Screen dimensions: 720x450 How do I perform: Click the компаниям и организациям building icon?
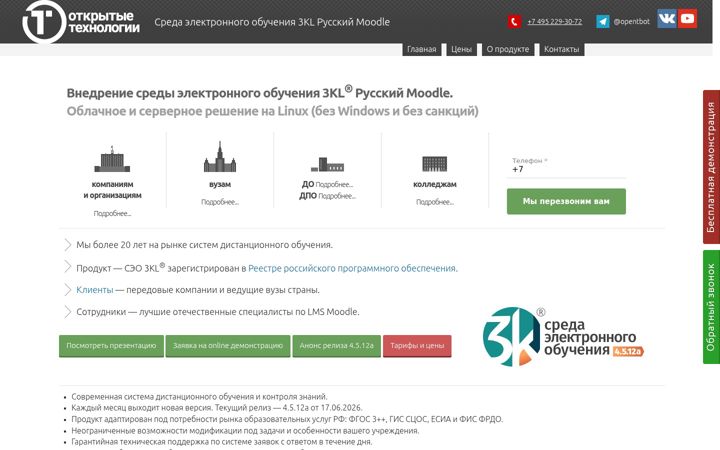112,159
